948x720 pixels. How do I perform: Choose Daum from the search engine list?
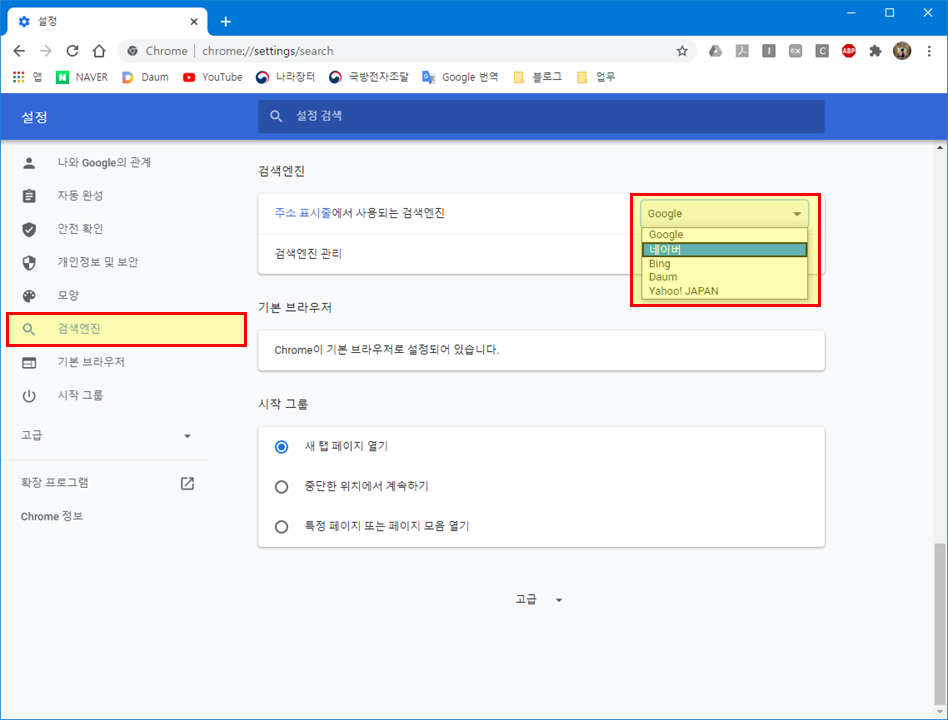(x=724, y=277)
